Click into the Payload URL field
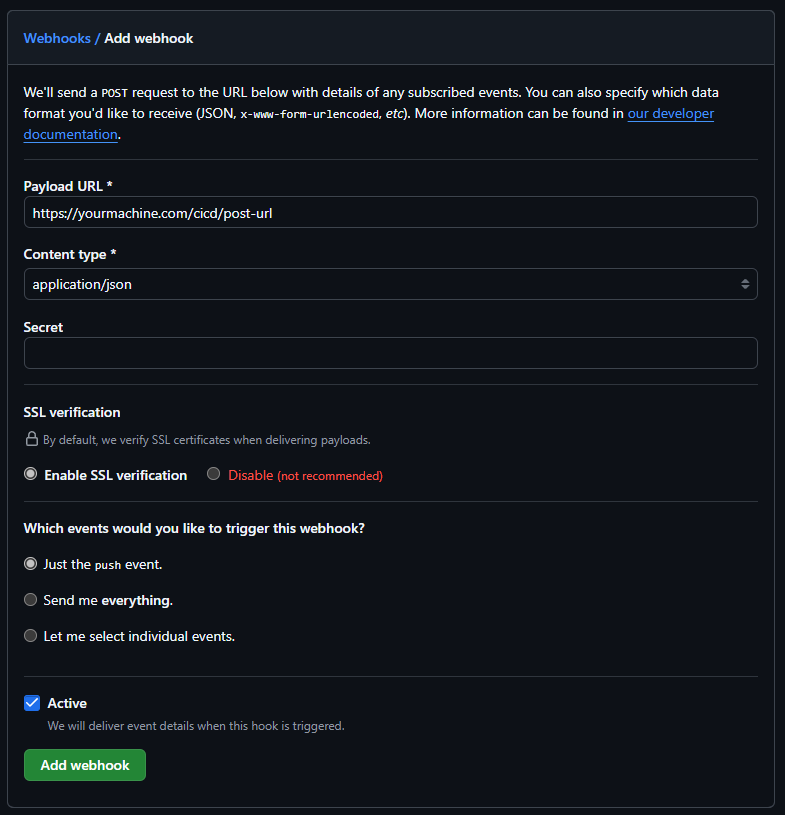 coord(390,213)
